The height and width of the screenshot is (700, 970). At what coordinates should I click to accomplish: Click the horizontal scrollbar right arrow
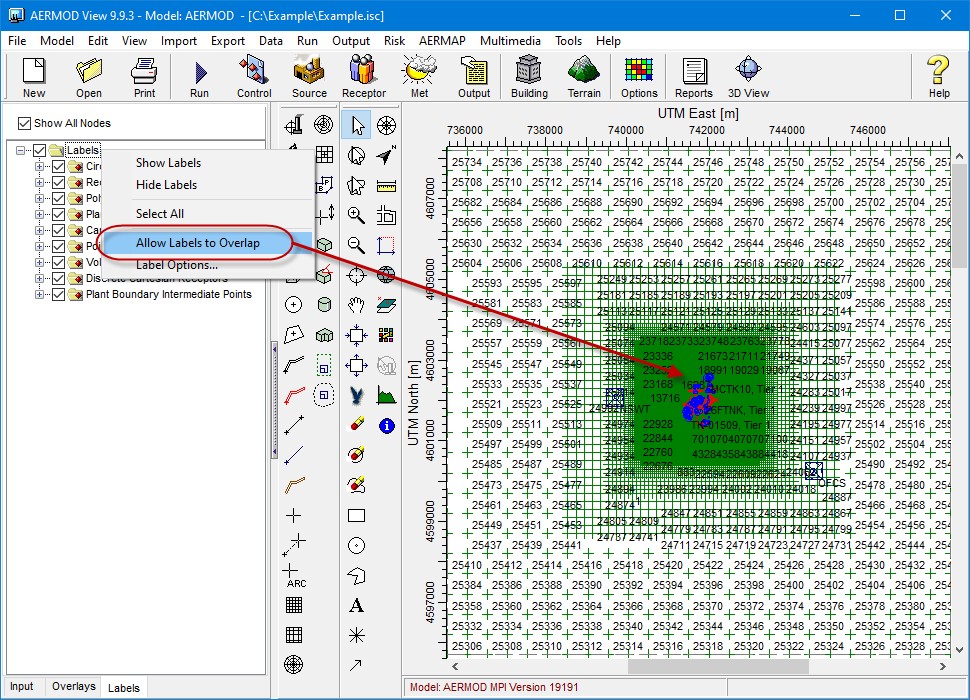[x=942, y=667]
